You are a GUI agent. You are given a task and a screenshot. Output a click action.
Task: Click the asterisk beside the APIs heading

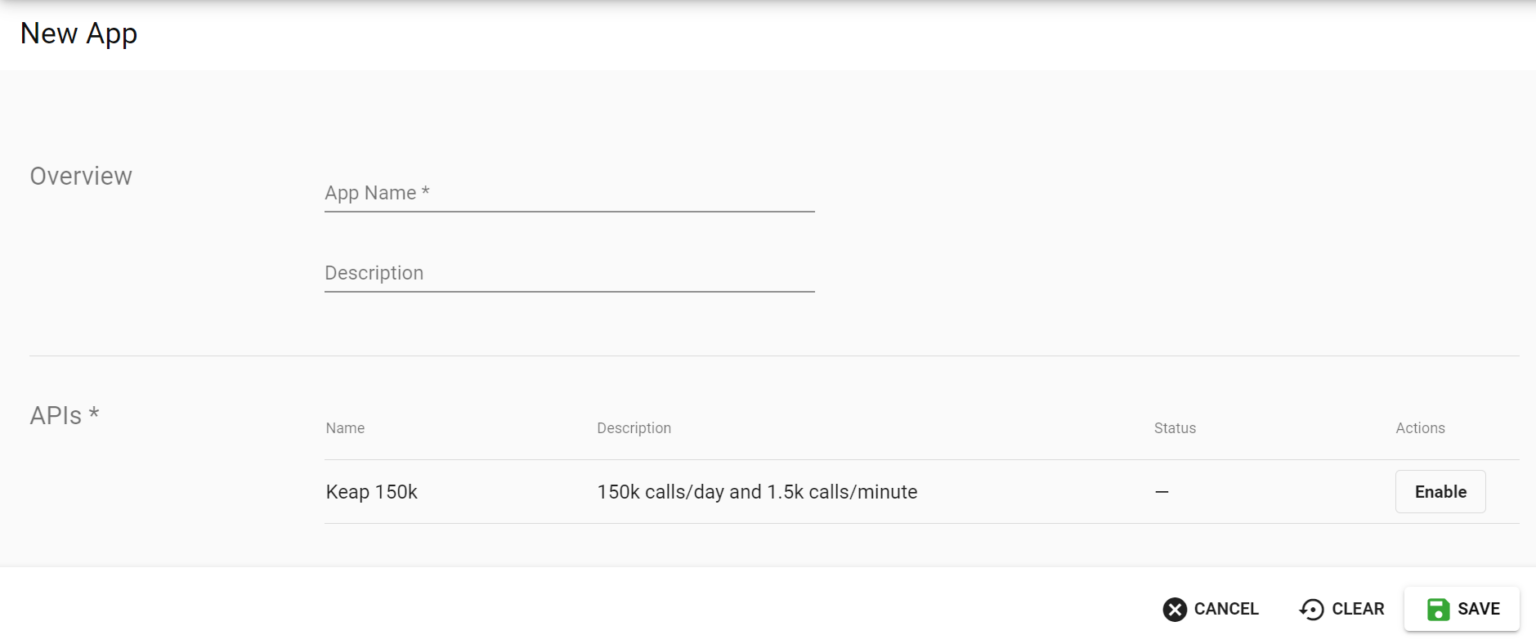click(94, 413)
